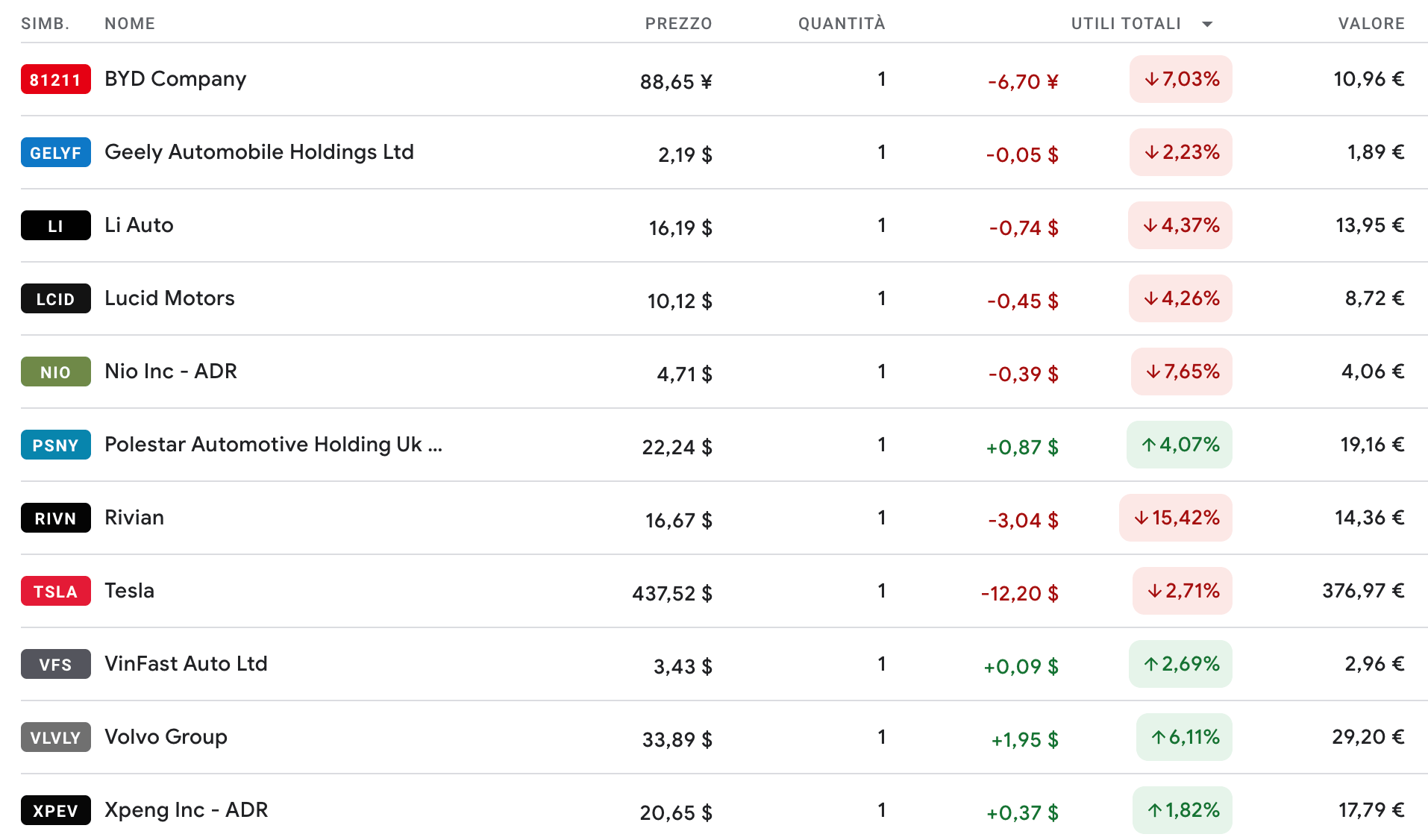The height and width of the screenshot is (840, 1428).
Task: Open VinFast Auto Ltd
Action: 186,664
